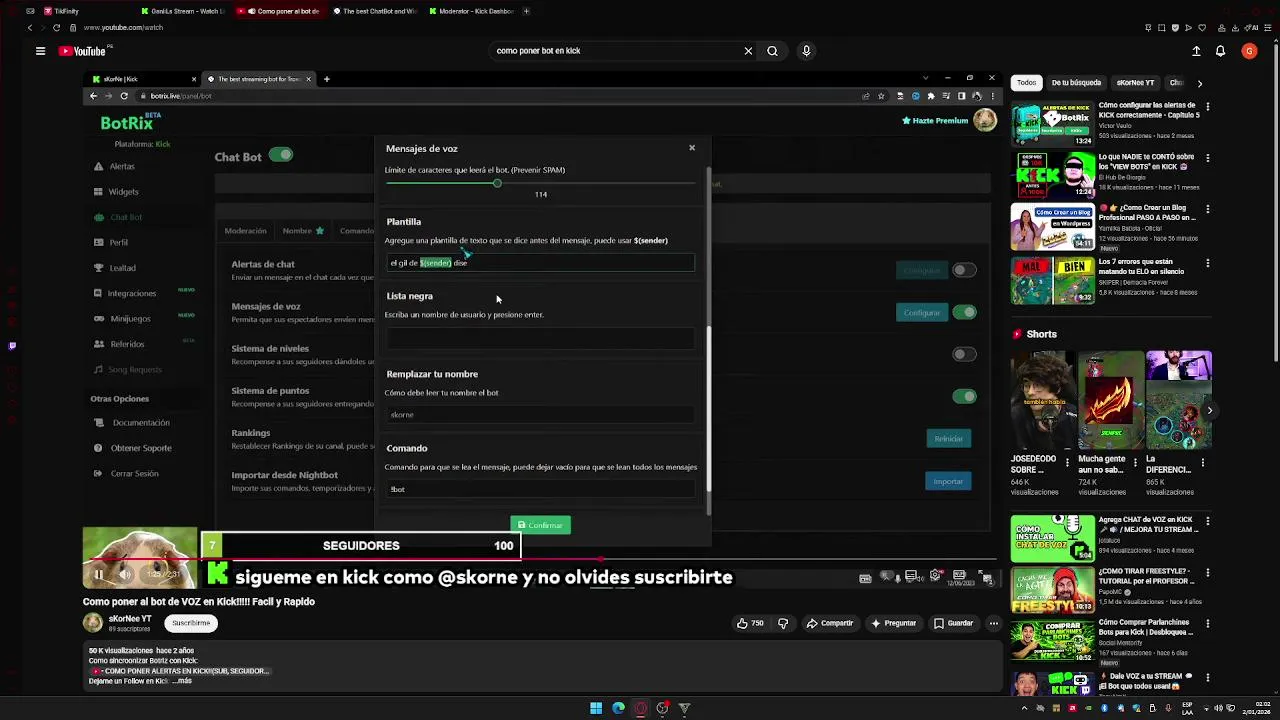Screen dimensions: 1280x720
Task: Click the Preguntar button
Action: coord(893,623)
